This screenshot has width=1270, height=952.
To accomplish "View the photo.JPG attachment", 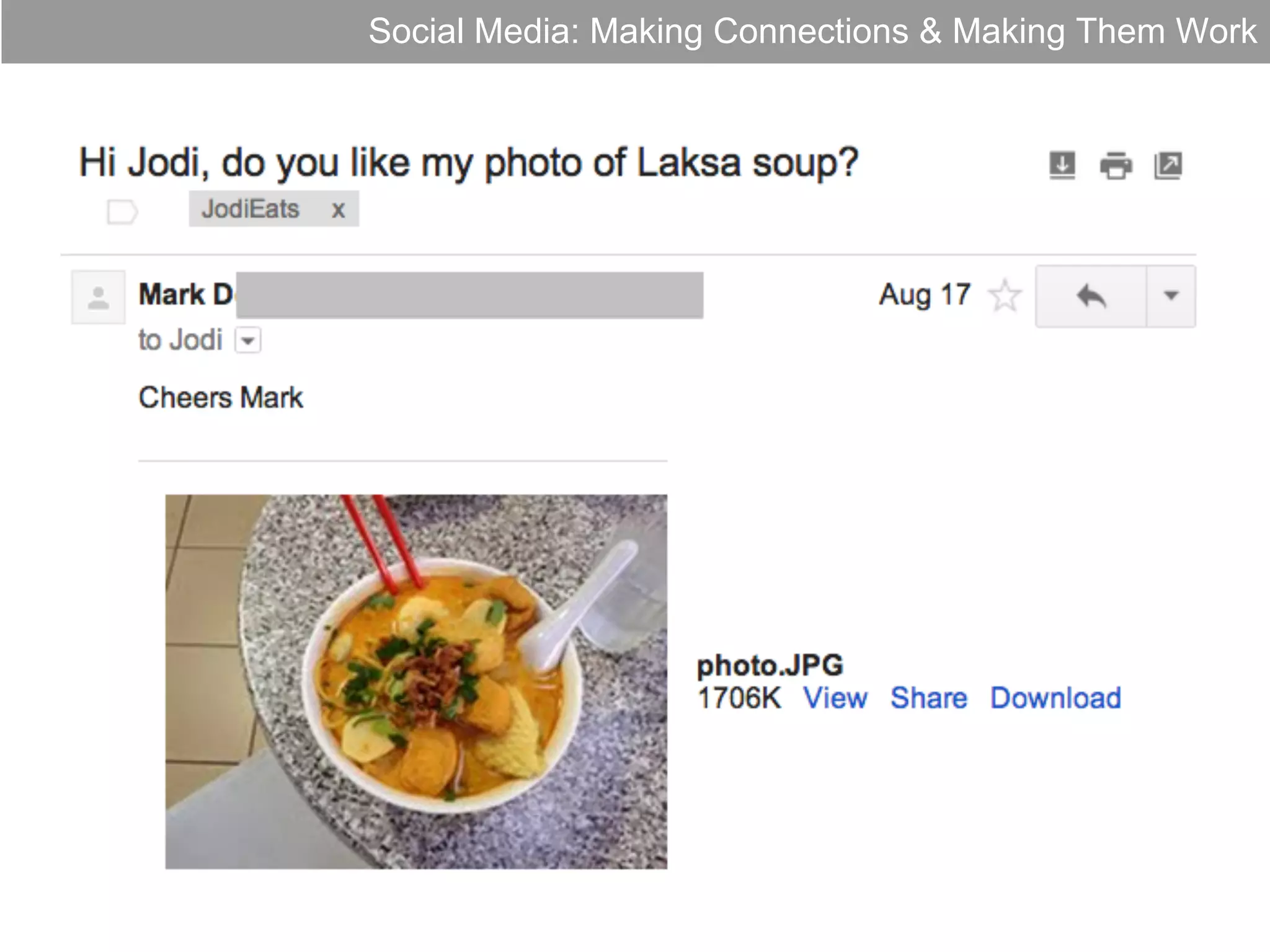I will click(x=835, y=699).
